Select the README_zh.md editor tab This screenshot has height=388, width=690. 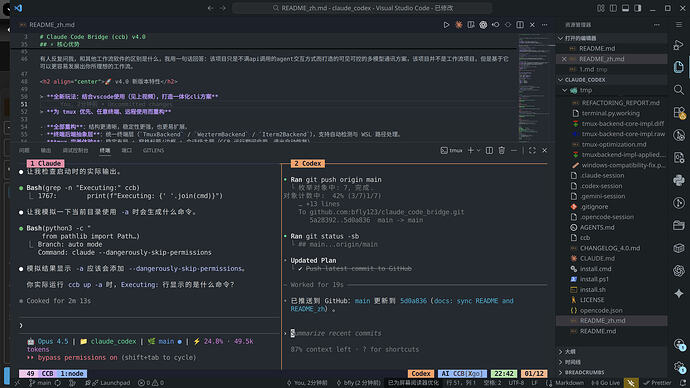tap(48, 25)
